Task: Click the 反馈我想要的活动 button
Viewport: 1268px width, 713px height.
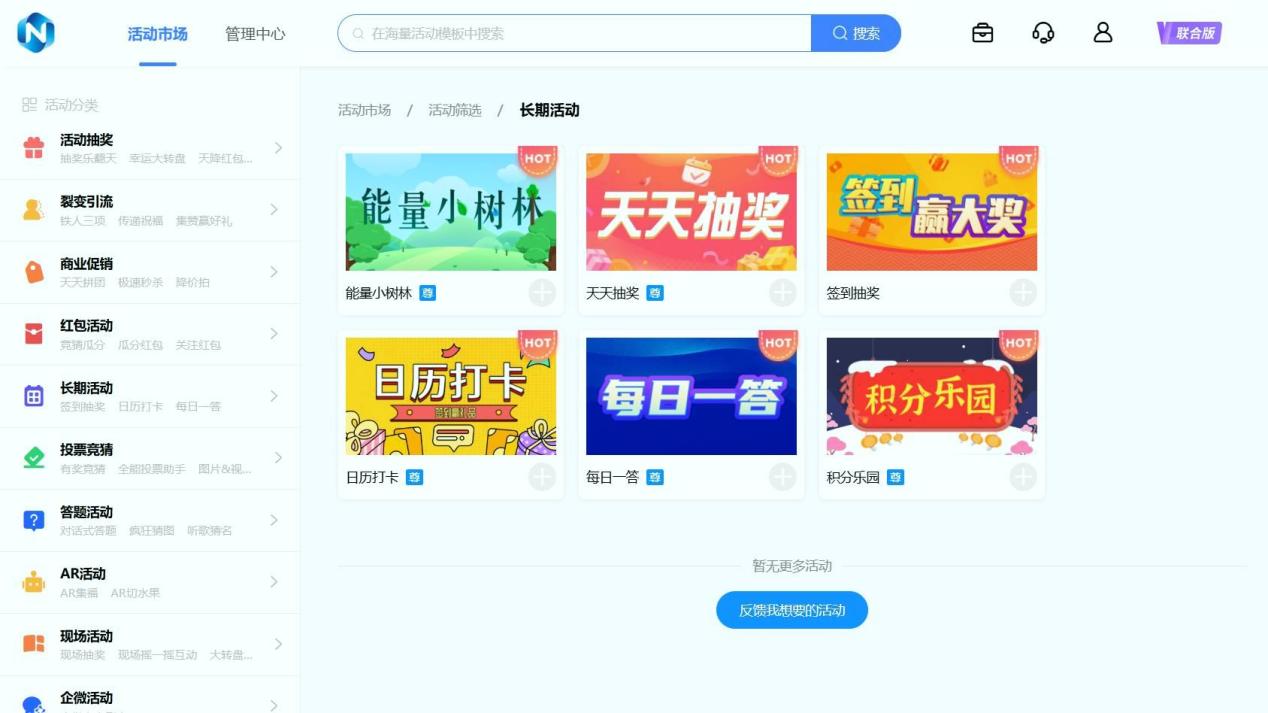Action: [x=792, y=610]
